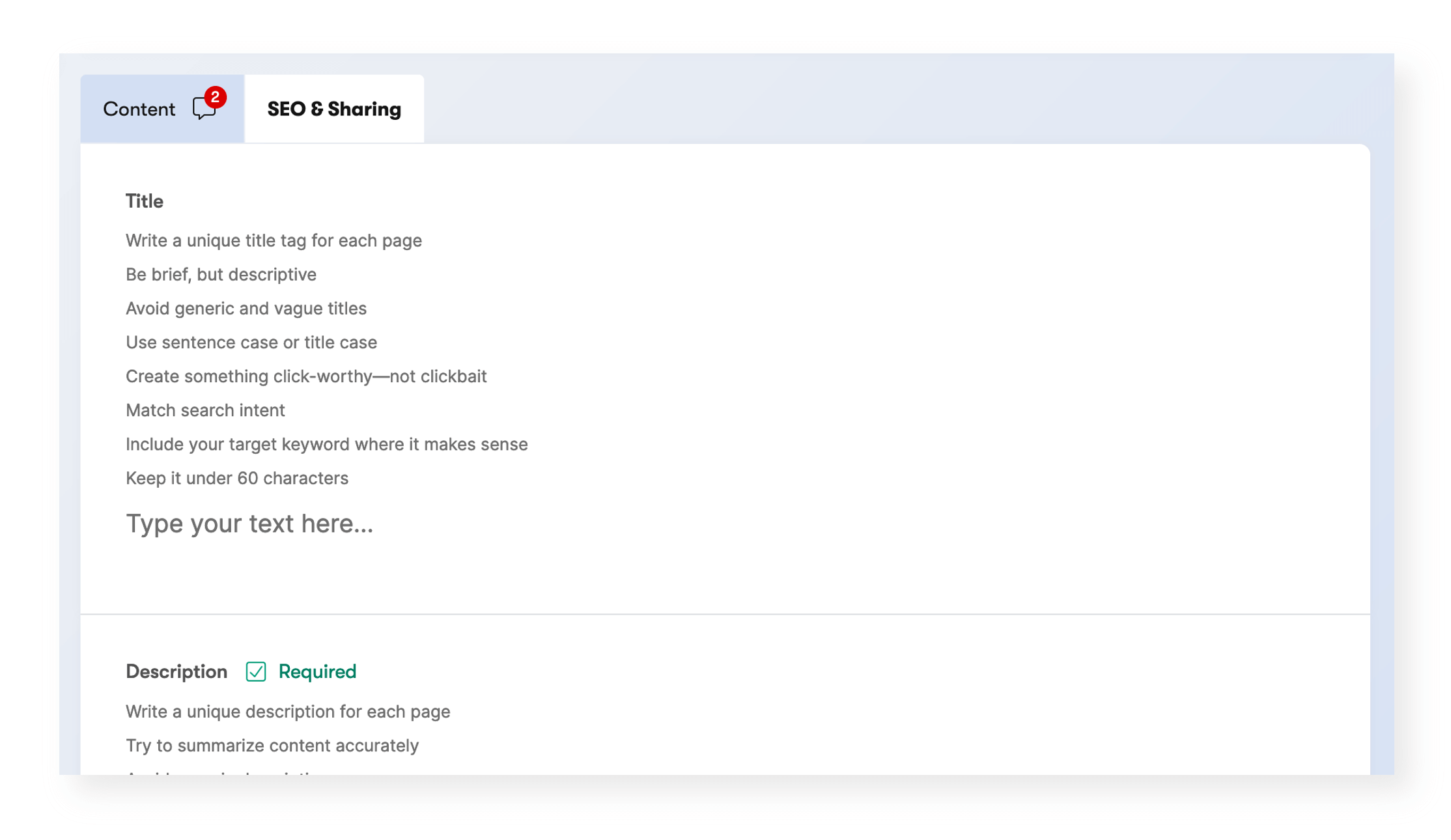Click the 'Be brief, but descriptive' tip
Image resolution: width=1451 pixels, height=840 pixels.
tap(221, 274)
